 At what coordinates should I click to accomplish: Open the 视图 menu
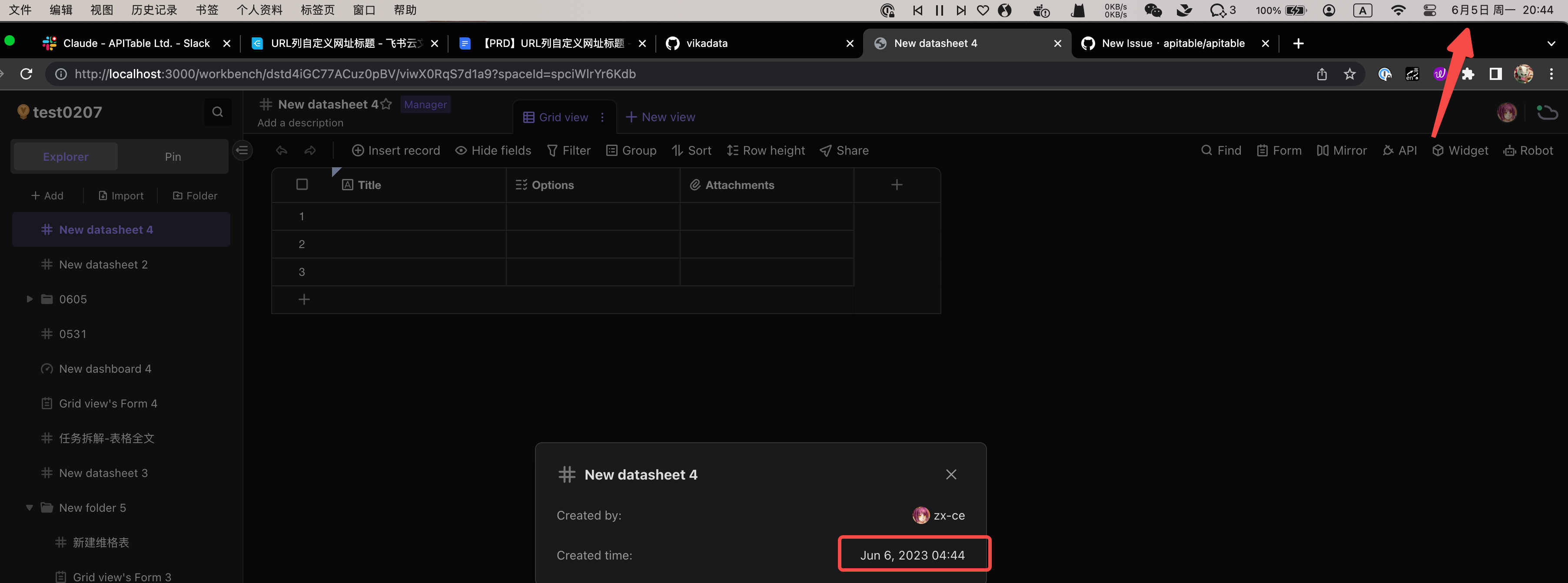[x=101, y=10]
